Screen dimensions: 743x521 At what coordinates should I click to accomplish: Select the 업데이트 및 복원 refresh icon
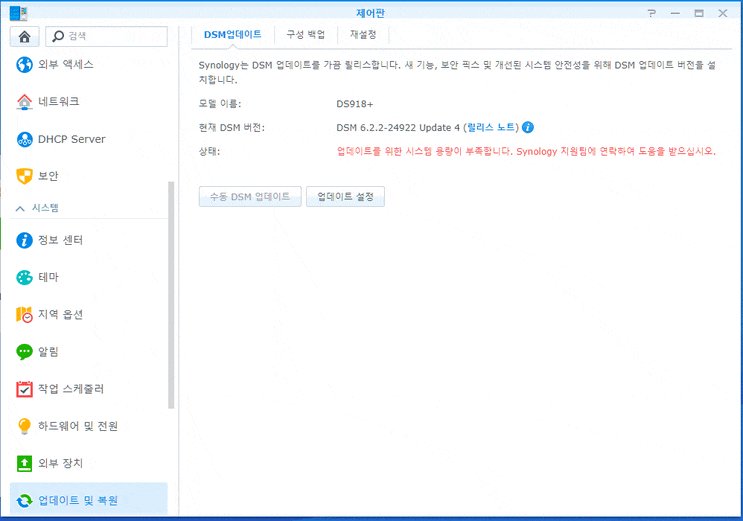pyautogui.click(x=24, y=500)
